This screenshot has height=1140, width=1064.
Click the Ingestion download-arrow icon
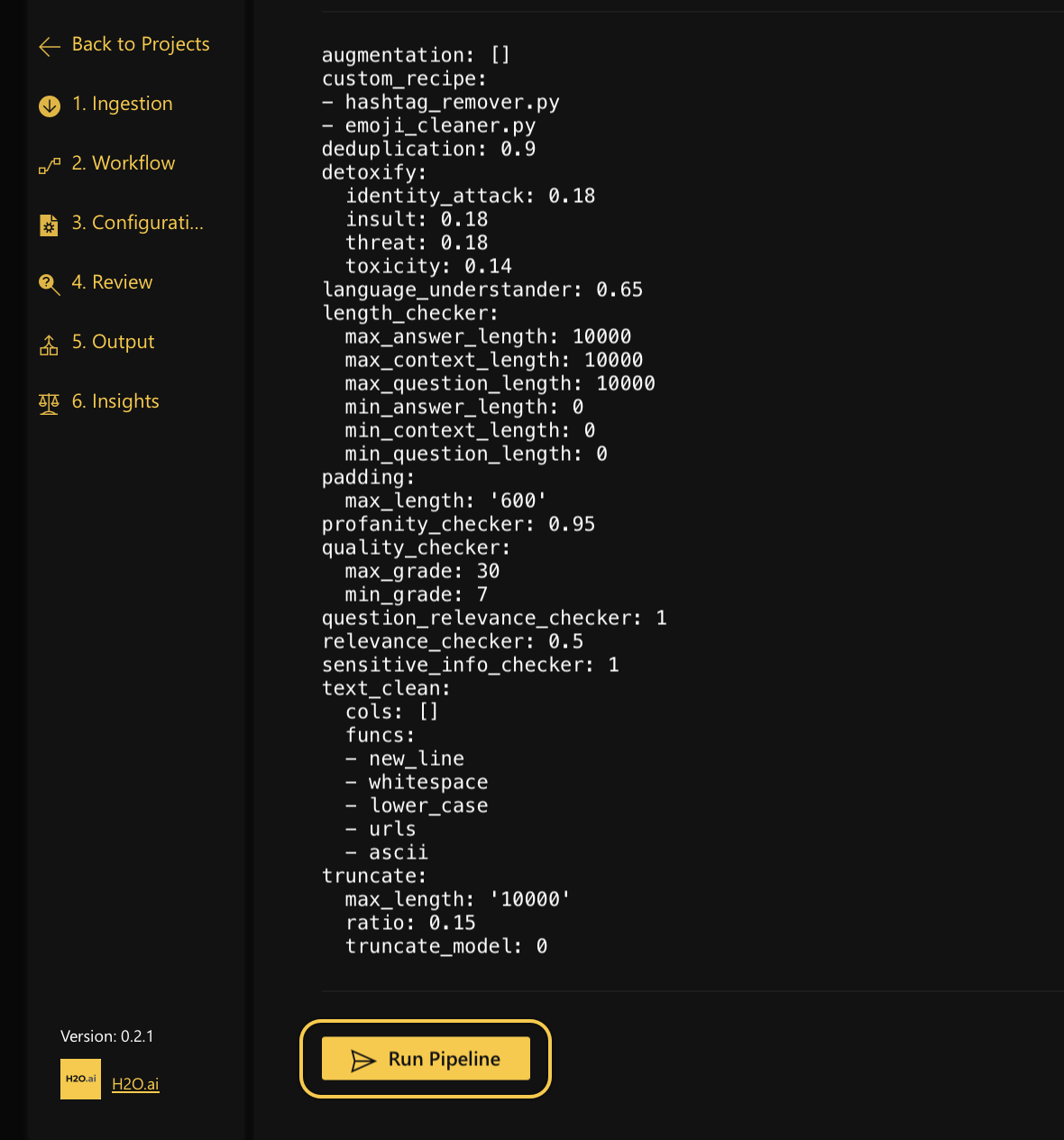(x=50, y=106)
